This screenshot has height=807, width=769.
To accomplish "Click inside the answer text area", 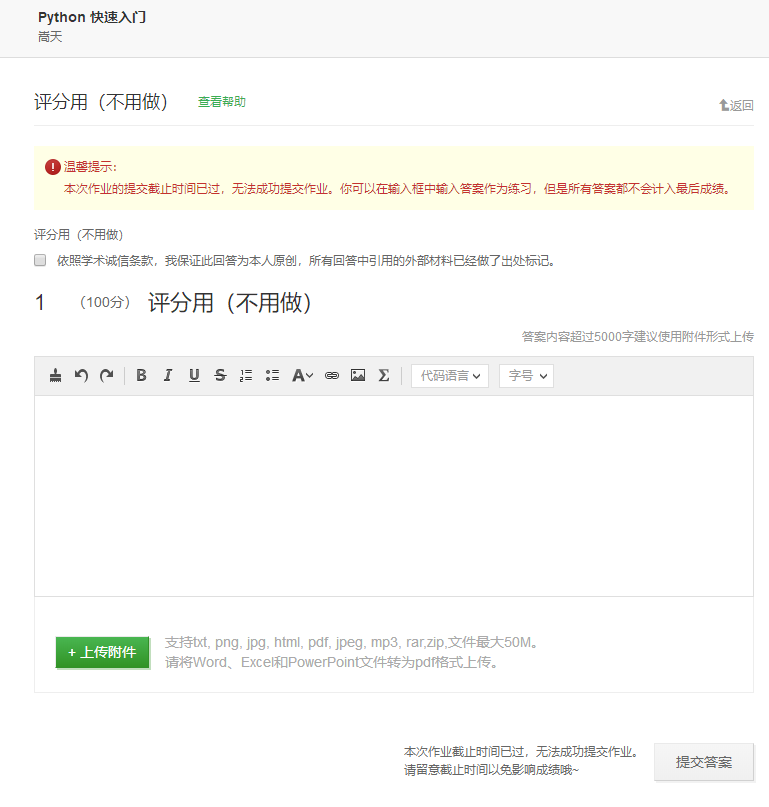I will coord(393,495).
